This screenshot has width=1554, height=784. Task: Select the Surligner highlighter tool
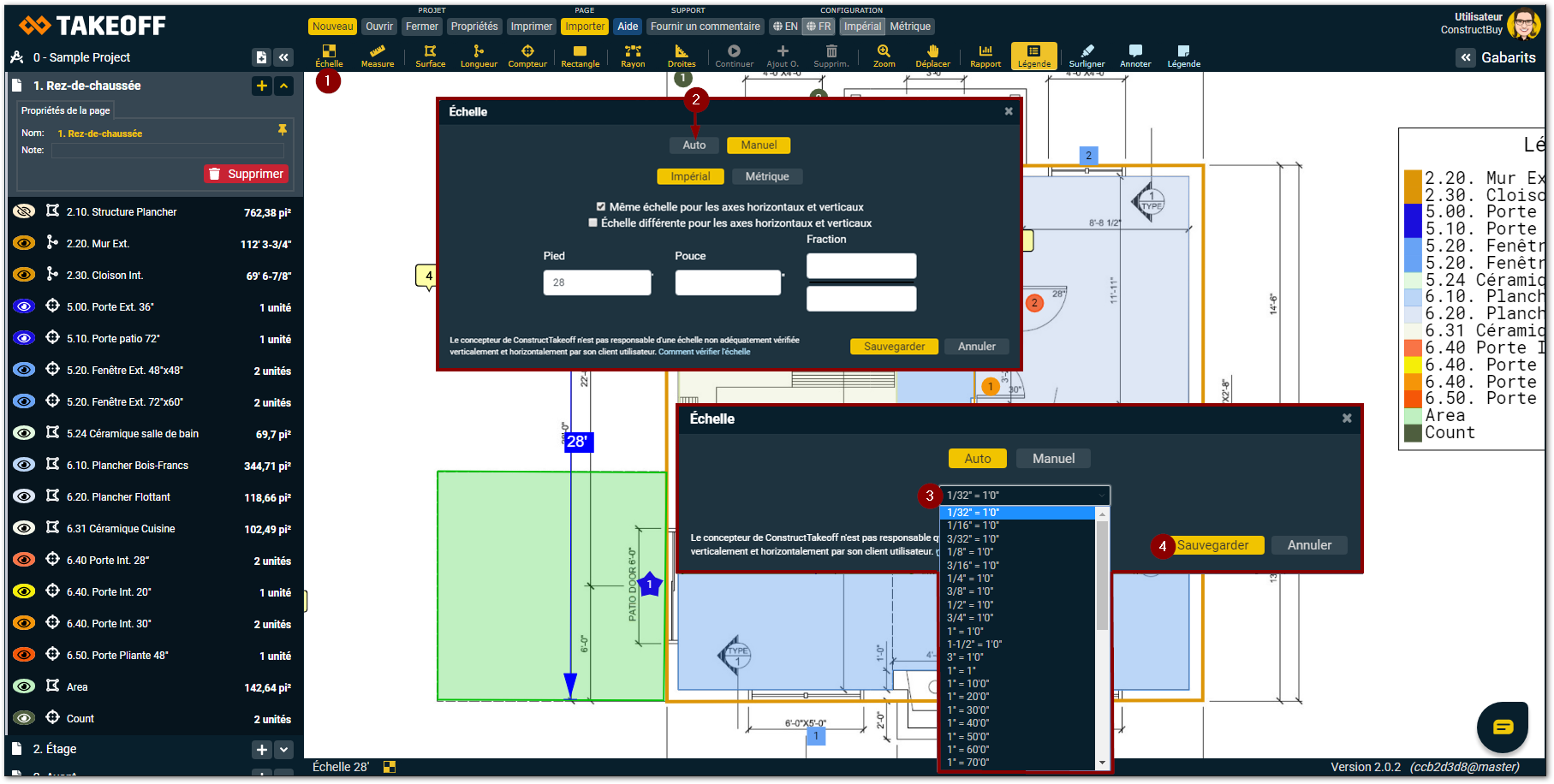click(1087, 56)
